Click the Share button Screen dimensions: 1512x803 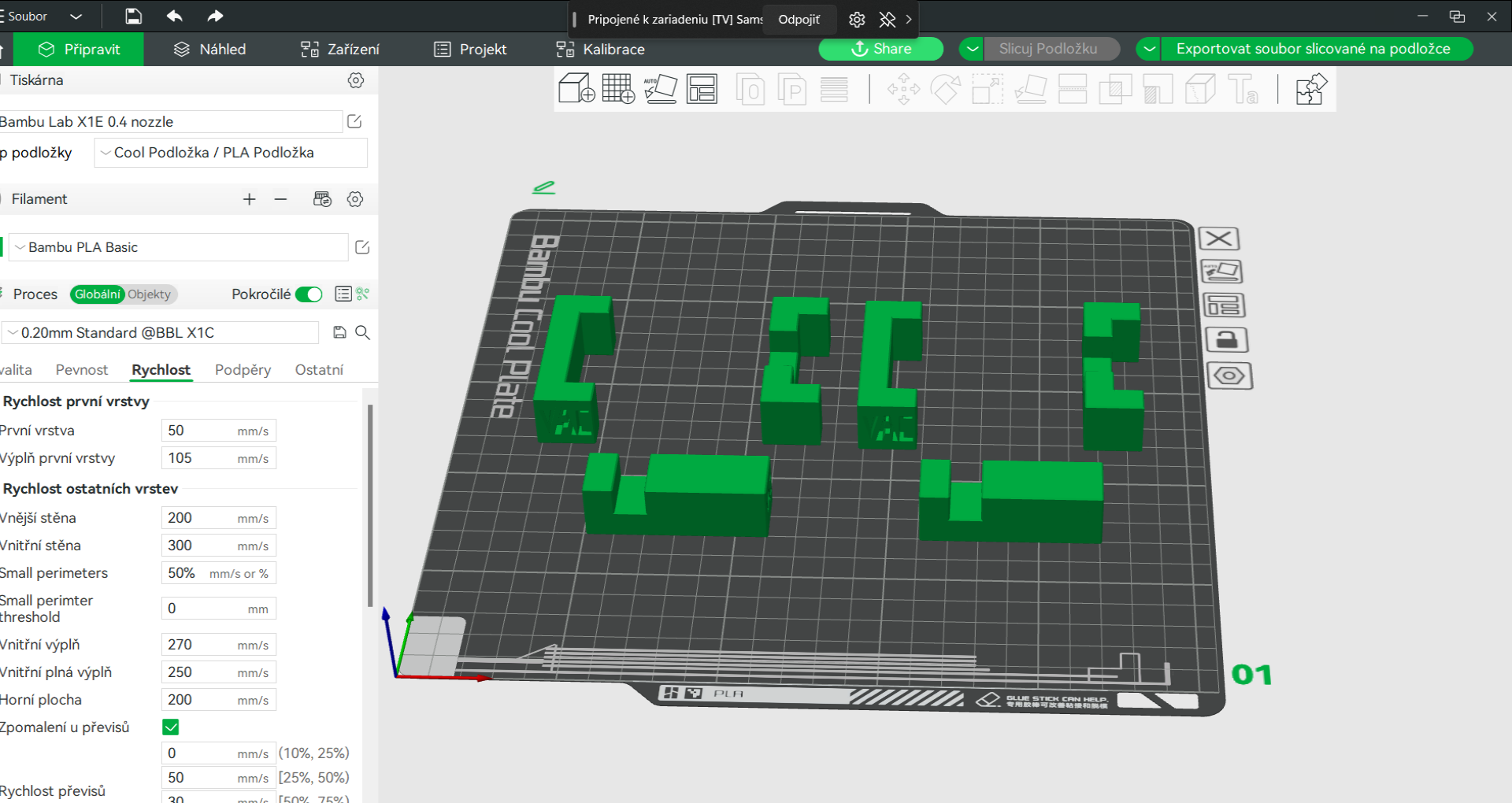[881, 49]
